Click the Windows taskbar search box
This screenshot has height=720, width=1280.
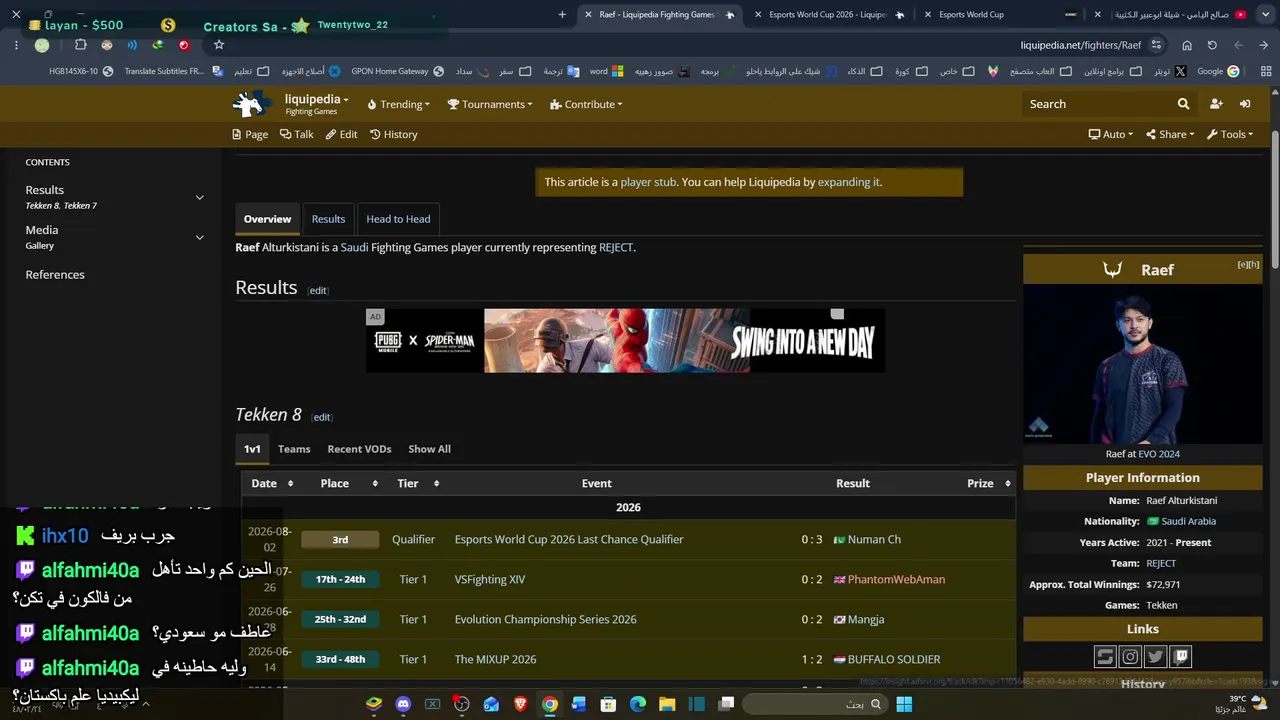pyautogui.click(x=815, y=704)
